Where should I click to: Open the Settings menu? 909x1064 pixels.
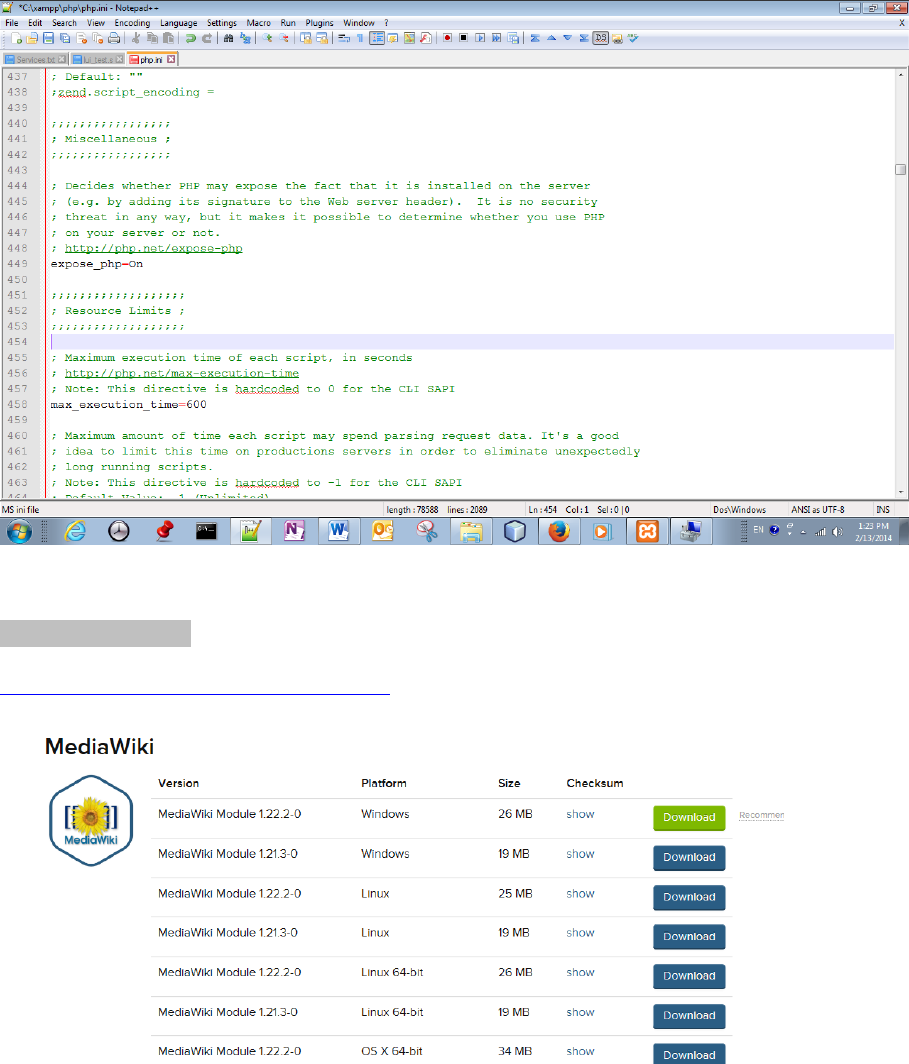point(222,22)
